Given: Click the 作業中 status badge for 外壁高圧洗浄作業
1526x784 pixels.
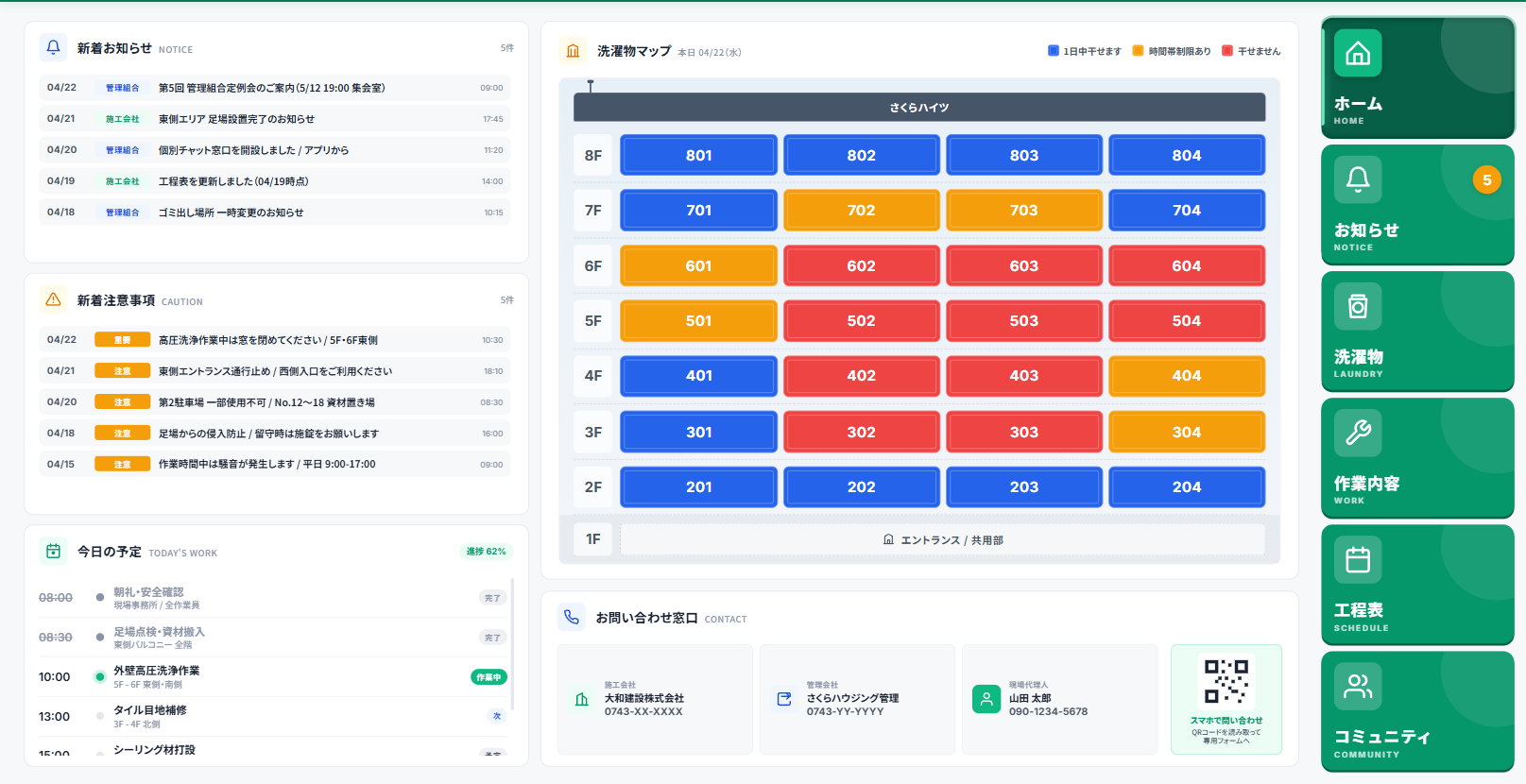Looking at the screenshot, I should pyautogui.click(x=489, y=677).
